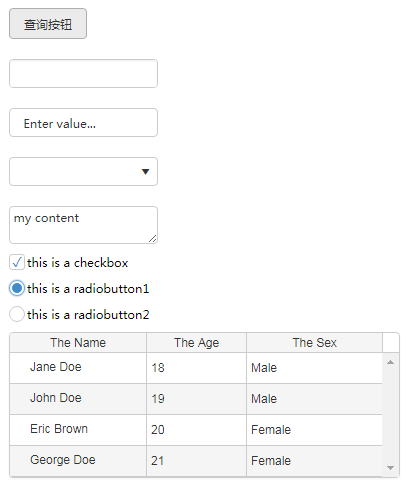Image resolution: width=408 pixels, height=492 pixels.
Task: Click the Enter value... input field
Action: coord(83,122)
